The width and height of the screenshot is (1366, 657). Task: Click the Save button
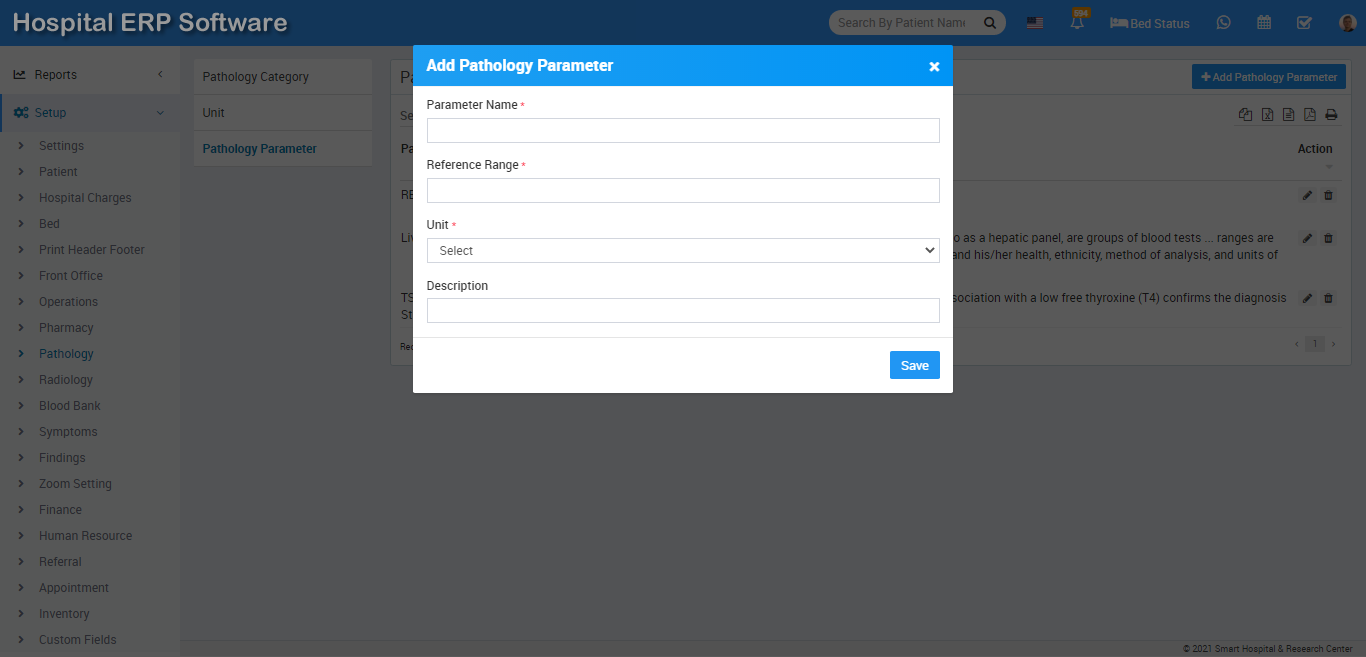(914, 366)
